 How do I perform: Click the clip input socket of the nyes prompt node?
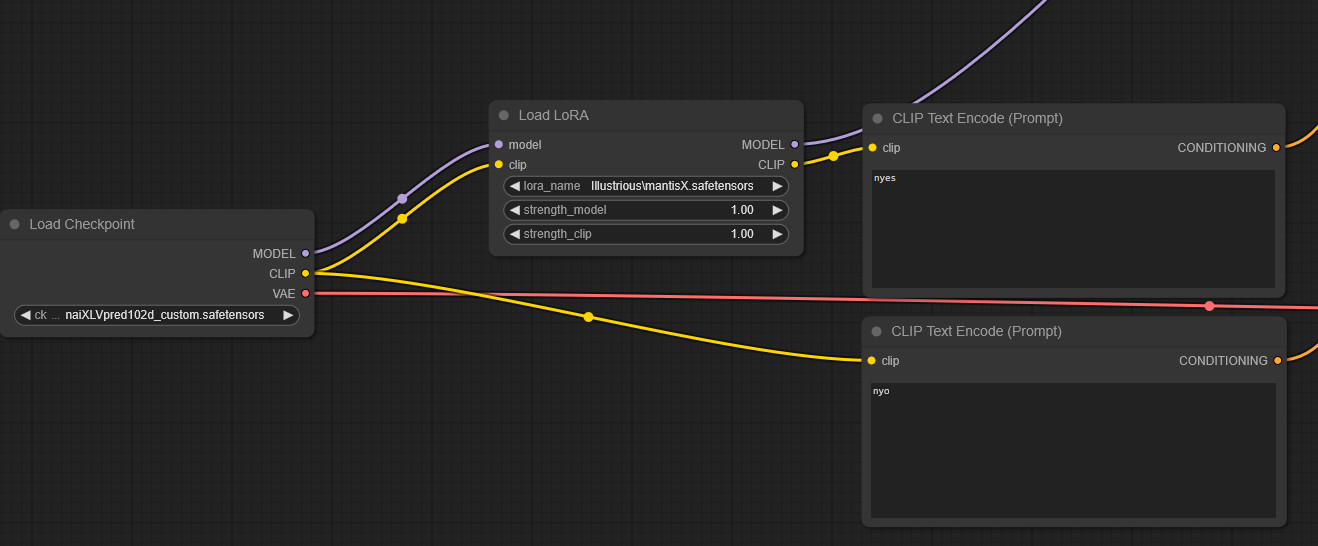click(872, 147)
